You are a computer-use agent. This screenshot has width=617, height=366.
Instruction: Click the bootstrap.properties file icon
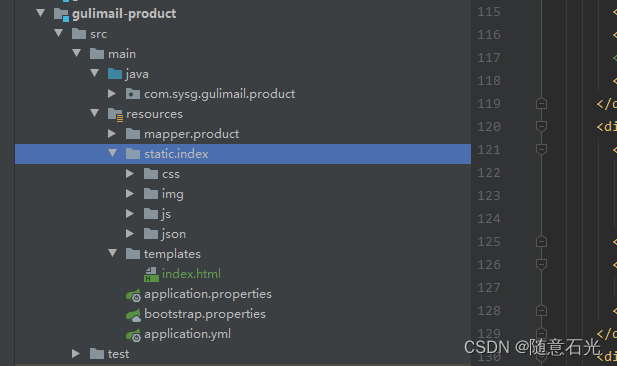pyautogui.click(x=133, y=315)
